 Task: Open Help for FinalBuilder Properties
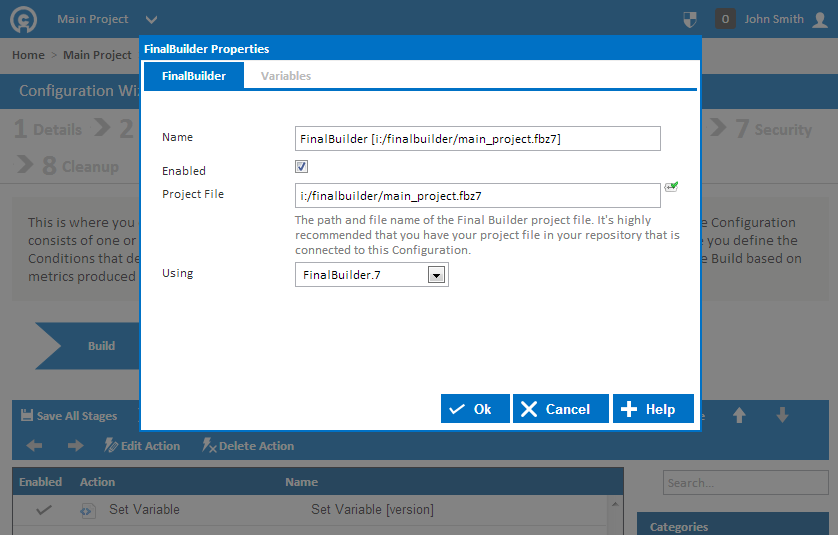[x=653, y=409]
